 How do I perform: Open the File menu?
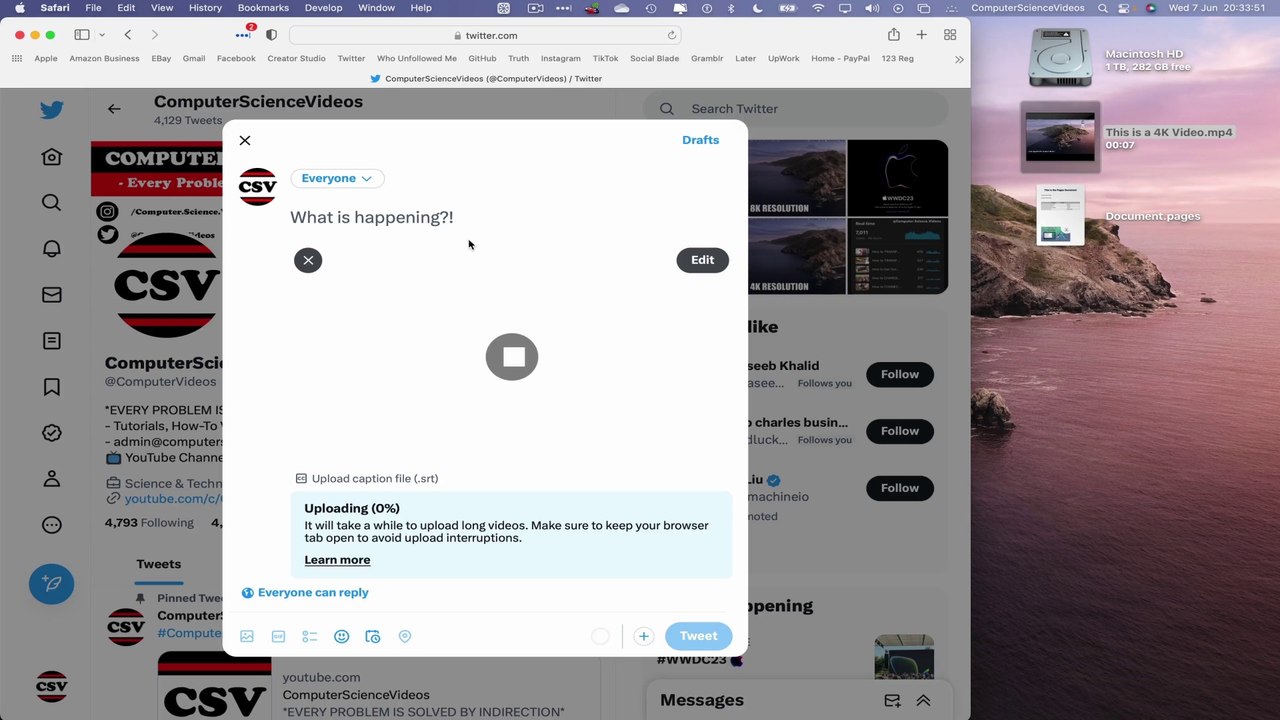93,8
